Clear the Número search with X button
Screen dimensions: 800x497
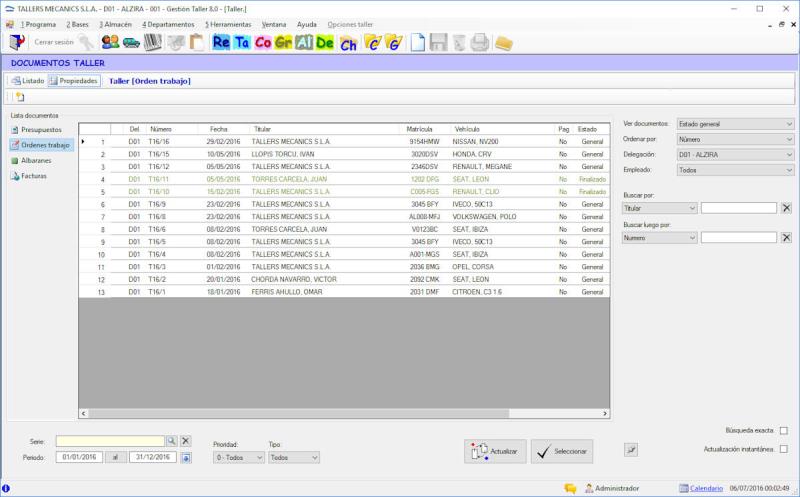pyautogui.click(x=786, y=237)
